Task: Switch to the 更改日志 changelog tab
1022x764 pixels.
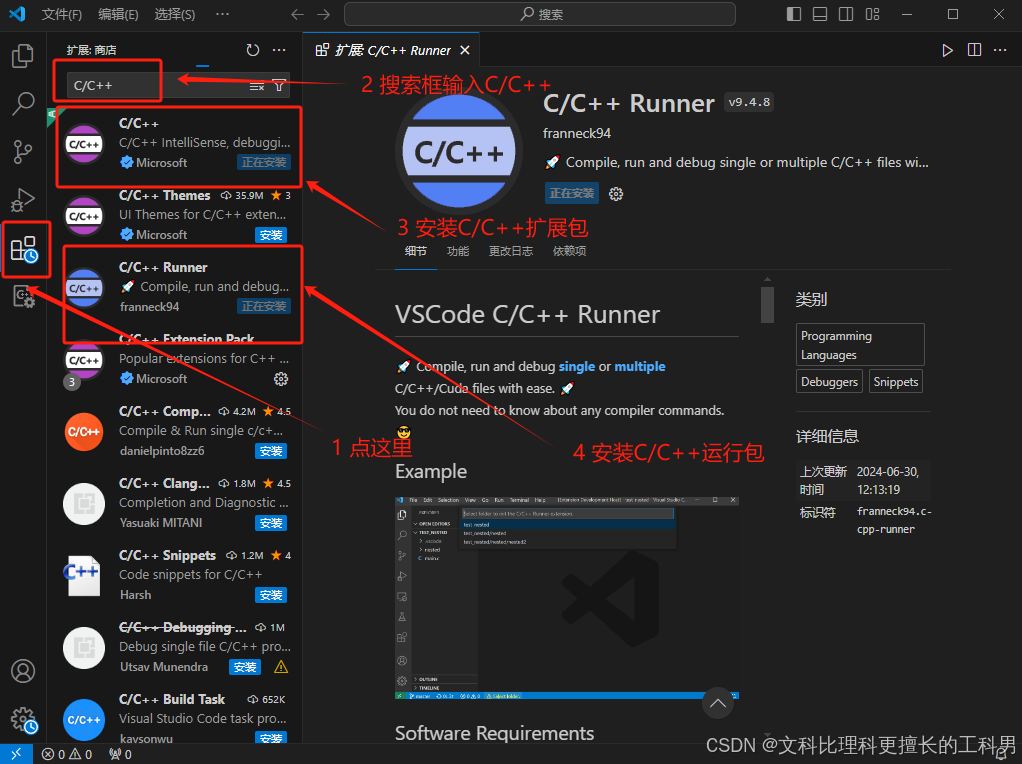Action: pyautogui.click(x=511, y=252)
